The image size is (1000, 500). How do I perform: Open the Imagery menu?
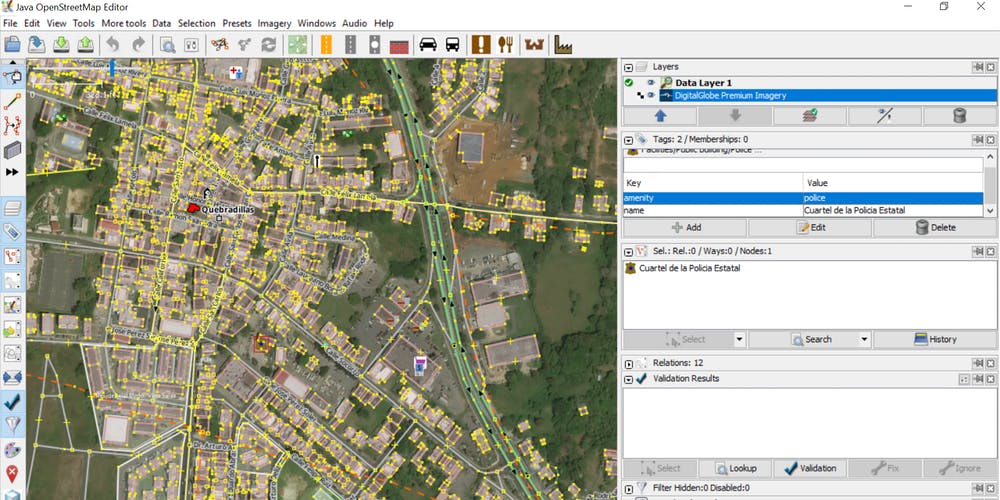pyautogui.click(x=274, y=23)
